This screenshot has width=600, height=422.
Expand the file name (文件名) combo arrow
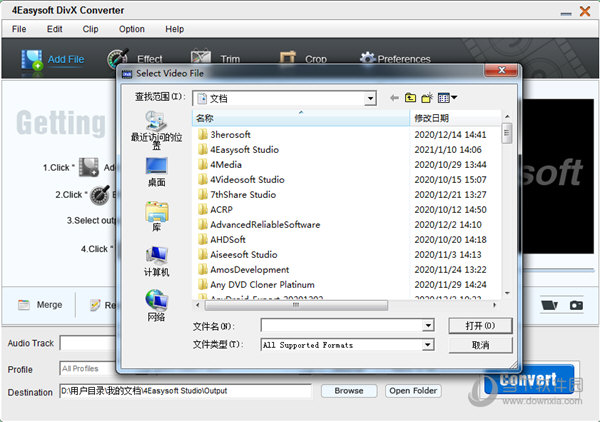(x=428, y=326)
